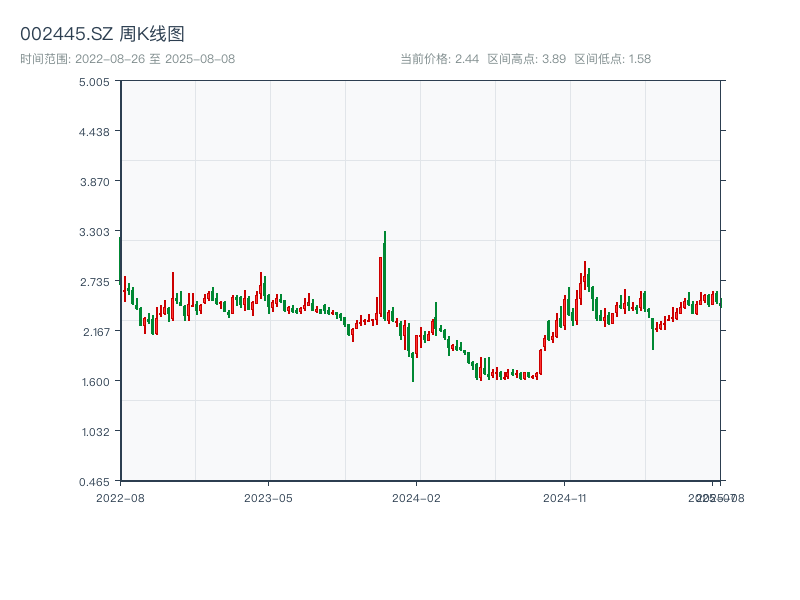800x600 pixels.
Task: Select the 时间范围 date range text
Action: point(127,59)
